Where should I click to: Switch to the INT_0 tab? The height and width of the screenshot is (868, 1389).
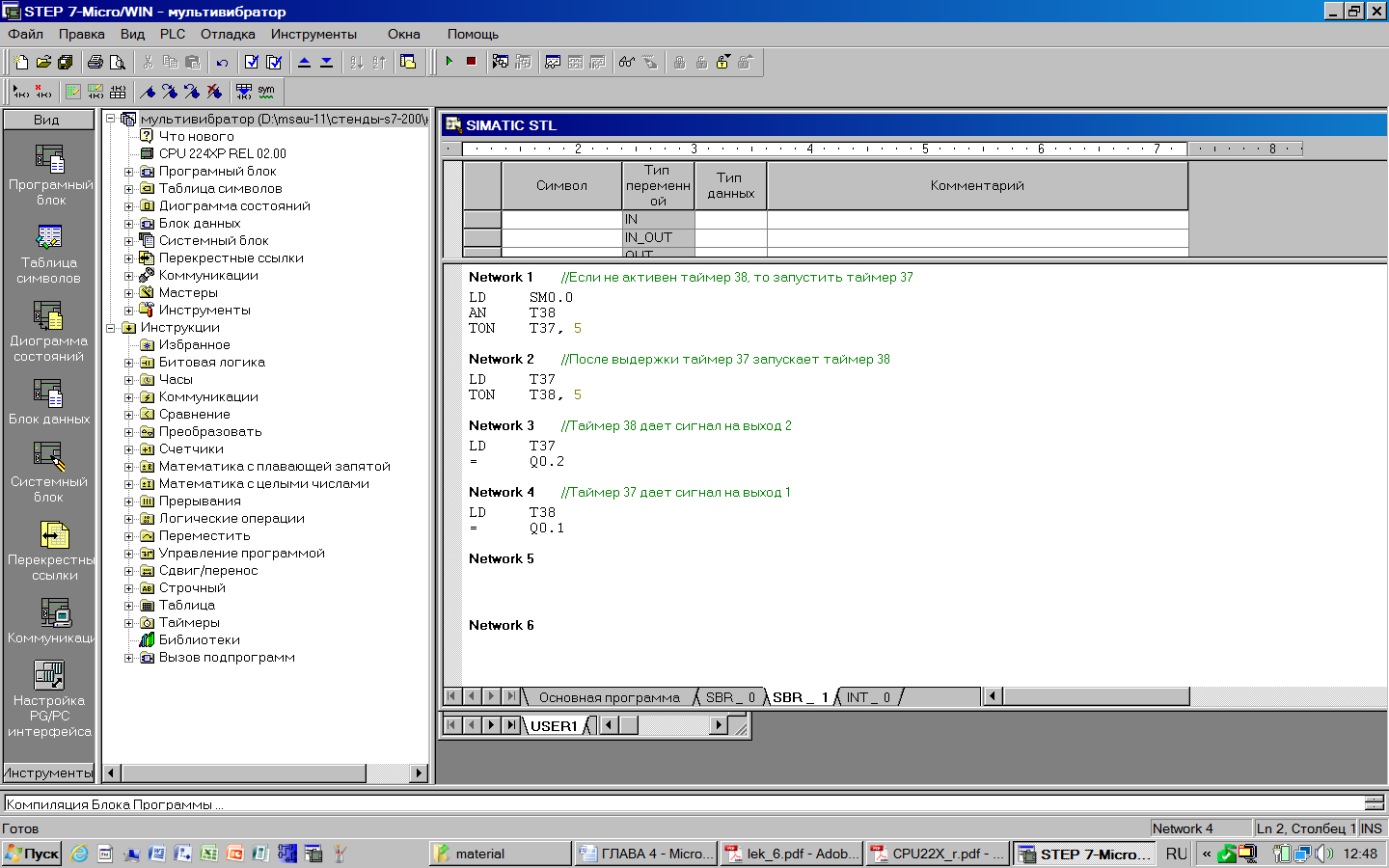point(868,697)
